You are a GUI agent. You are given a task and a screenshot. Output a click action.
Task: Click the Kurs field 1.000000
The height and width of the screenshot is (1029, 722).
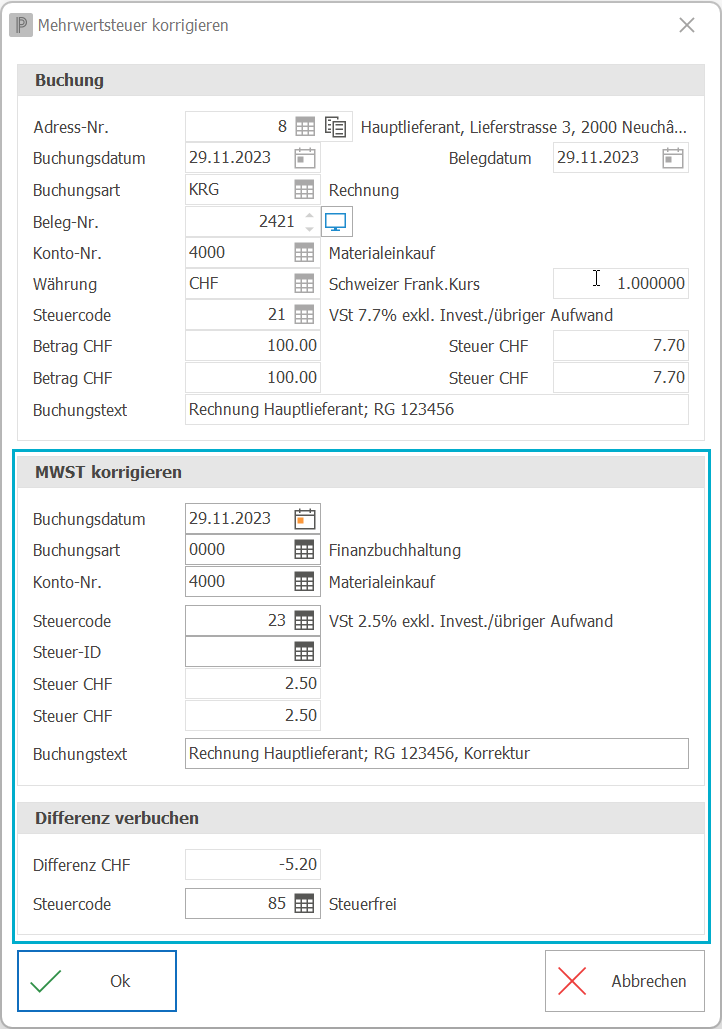pos(621,284)
